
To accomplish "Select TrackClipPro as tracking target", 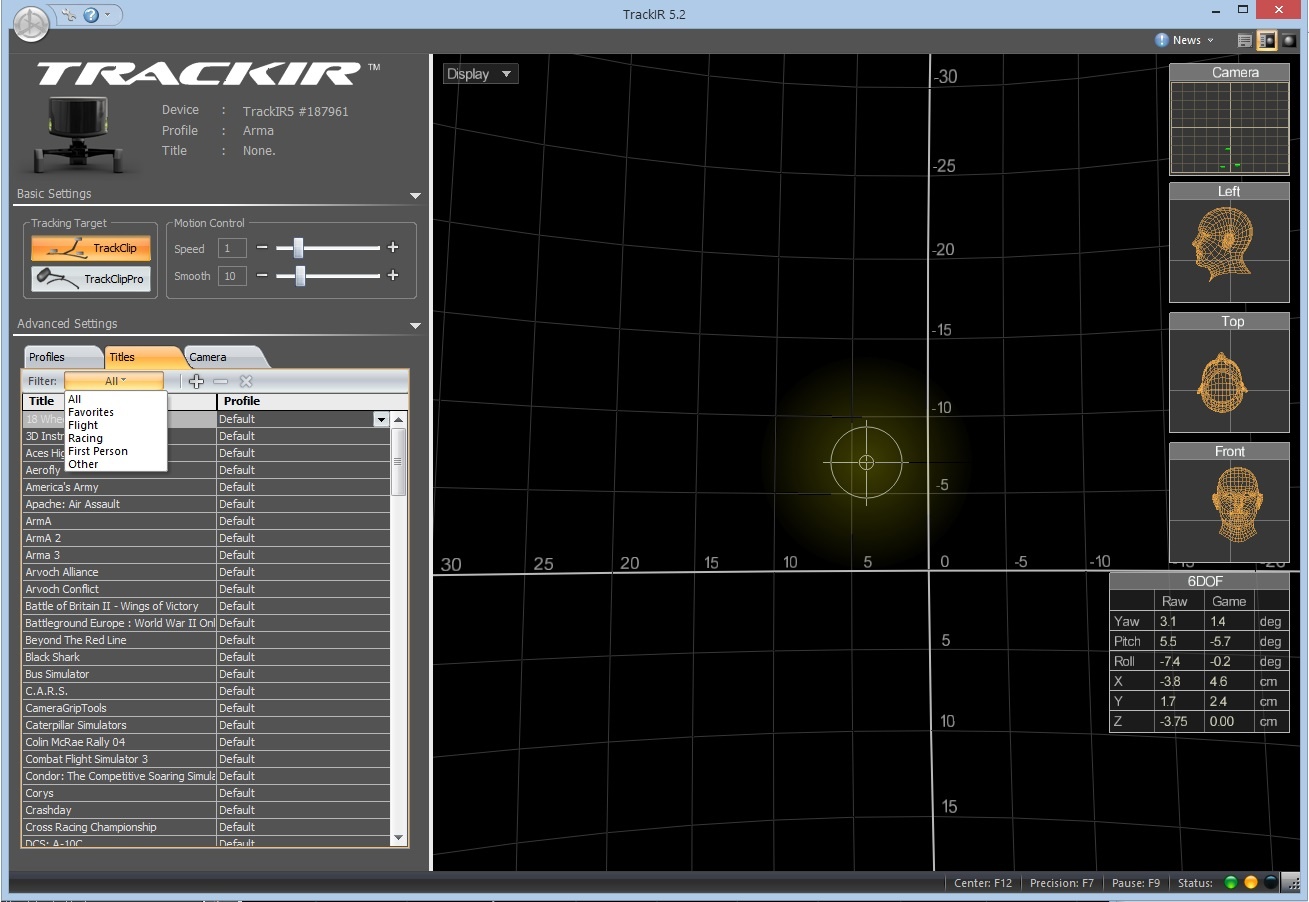I will (91, 279).
